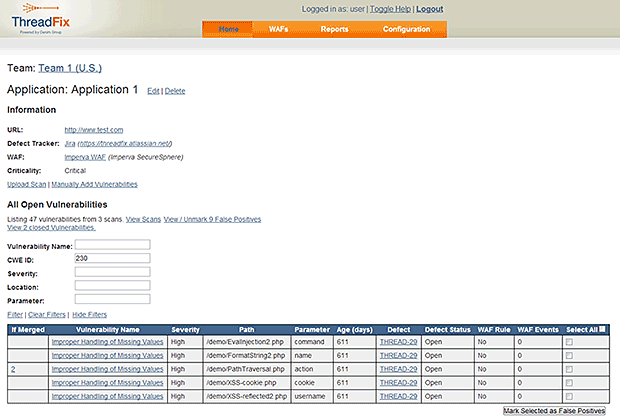Image resolution: width=620 pixels, height=420 pixels.
Task: Open vulnerability name in XSS-reflected2.php row
Action: (107, 396)
